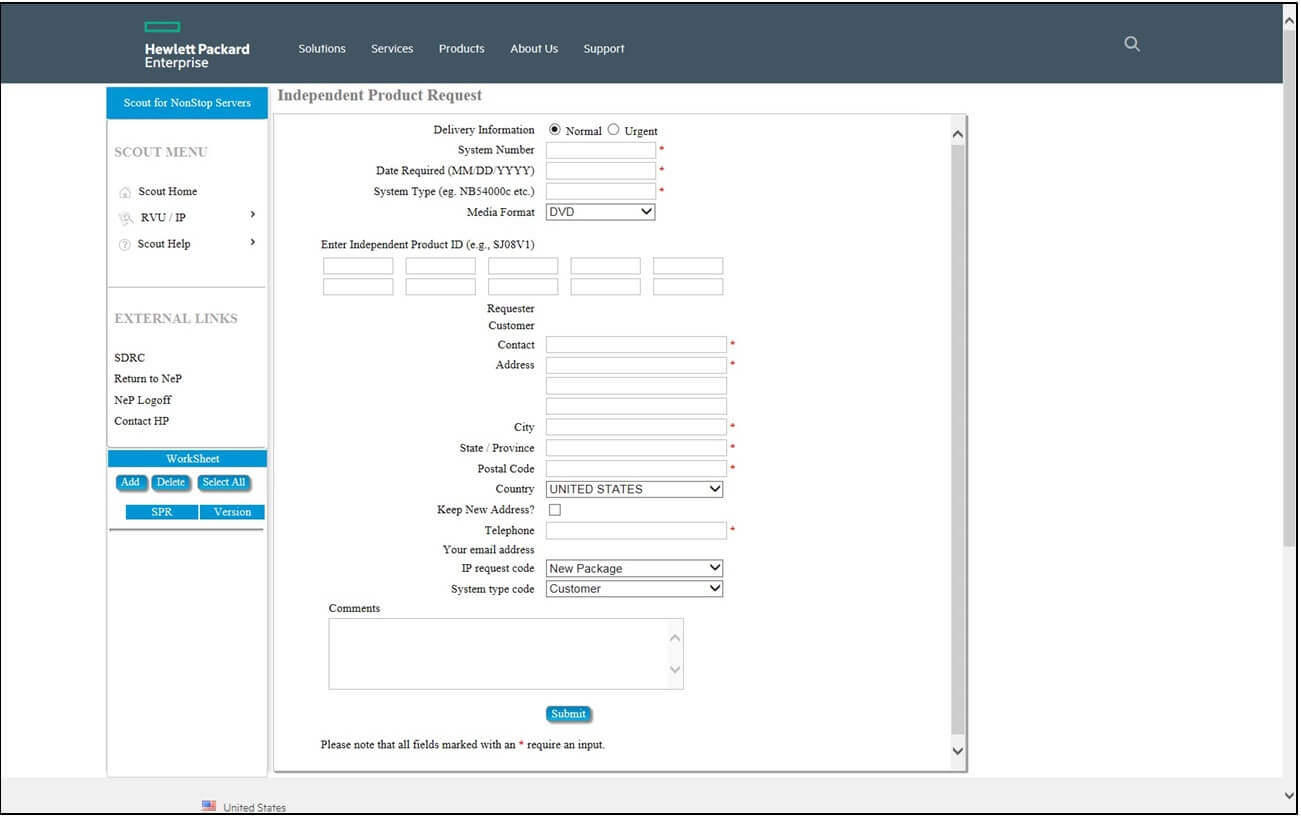The image size is (1301, 820).
Task: Click the Scout Home house icon
Action: (125, 192)
